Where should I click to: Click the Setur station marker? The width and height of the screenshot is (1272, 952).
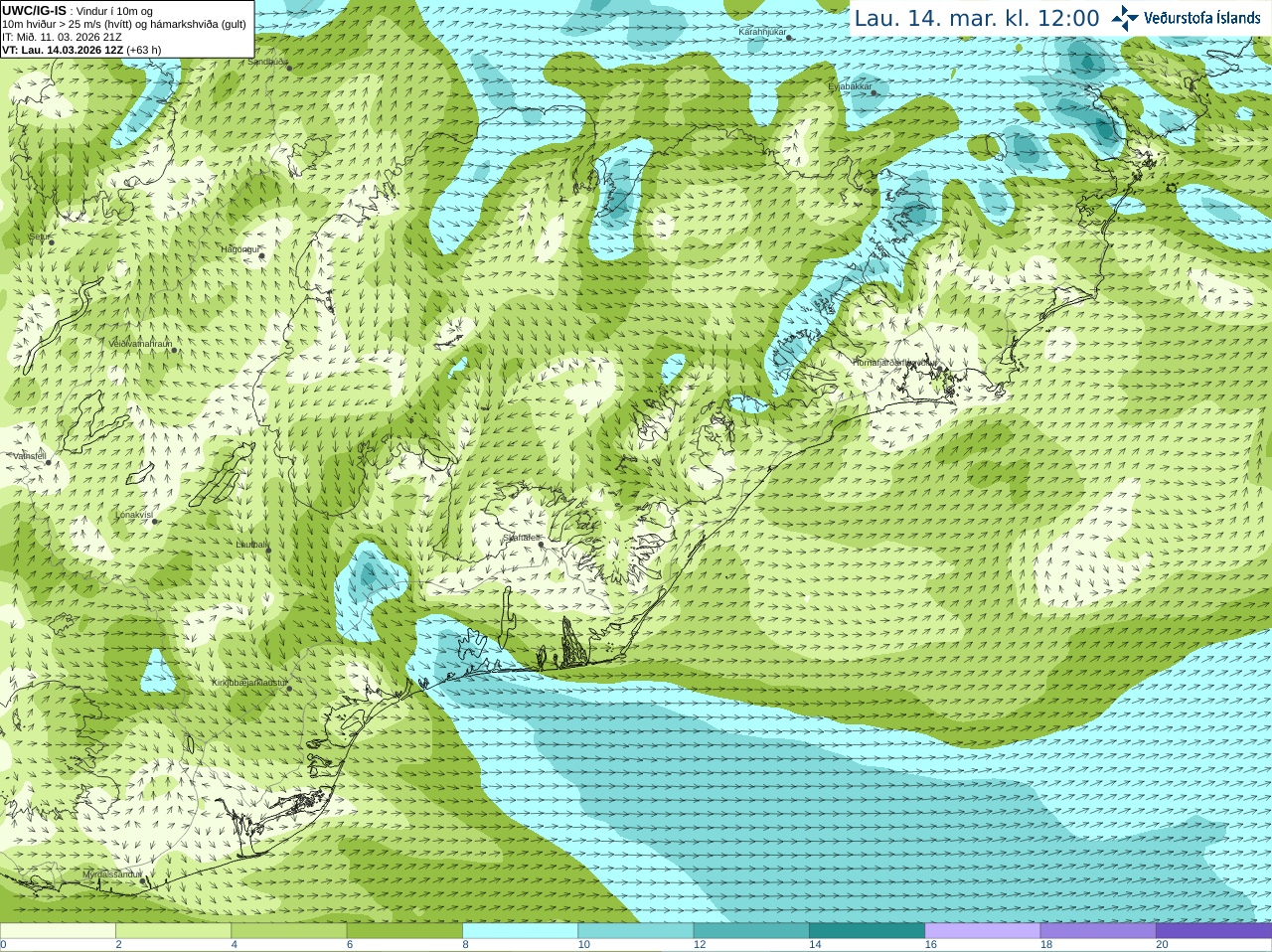coord(52,242)
